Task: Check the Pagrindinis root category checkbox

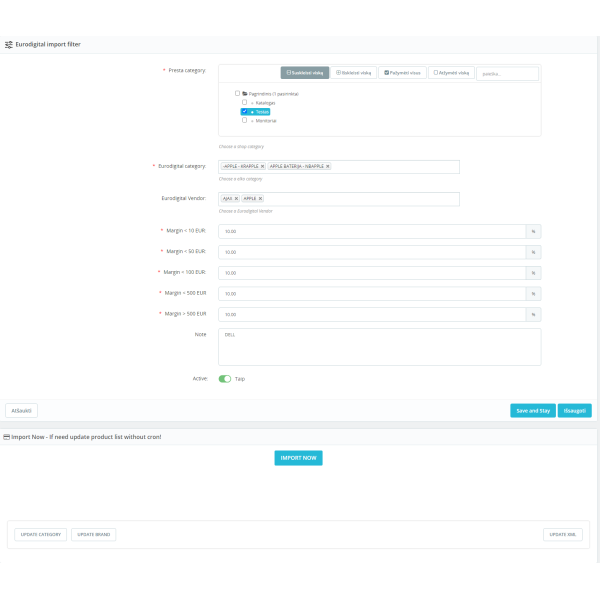Action: pyautogui.click(x=237, y=93)
